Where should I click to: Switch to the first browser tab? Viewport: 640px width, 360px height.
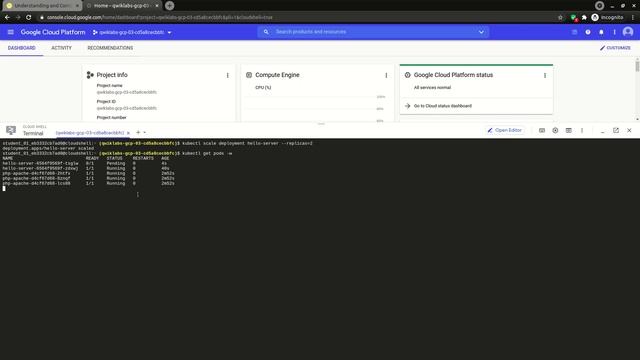[x=41, y=6]
